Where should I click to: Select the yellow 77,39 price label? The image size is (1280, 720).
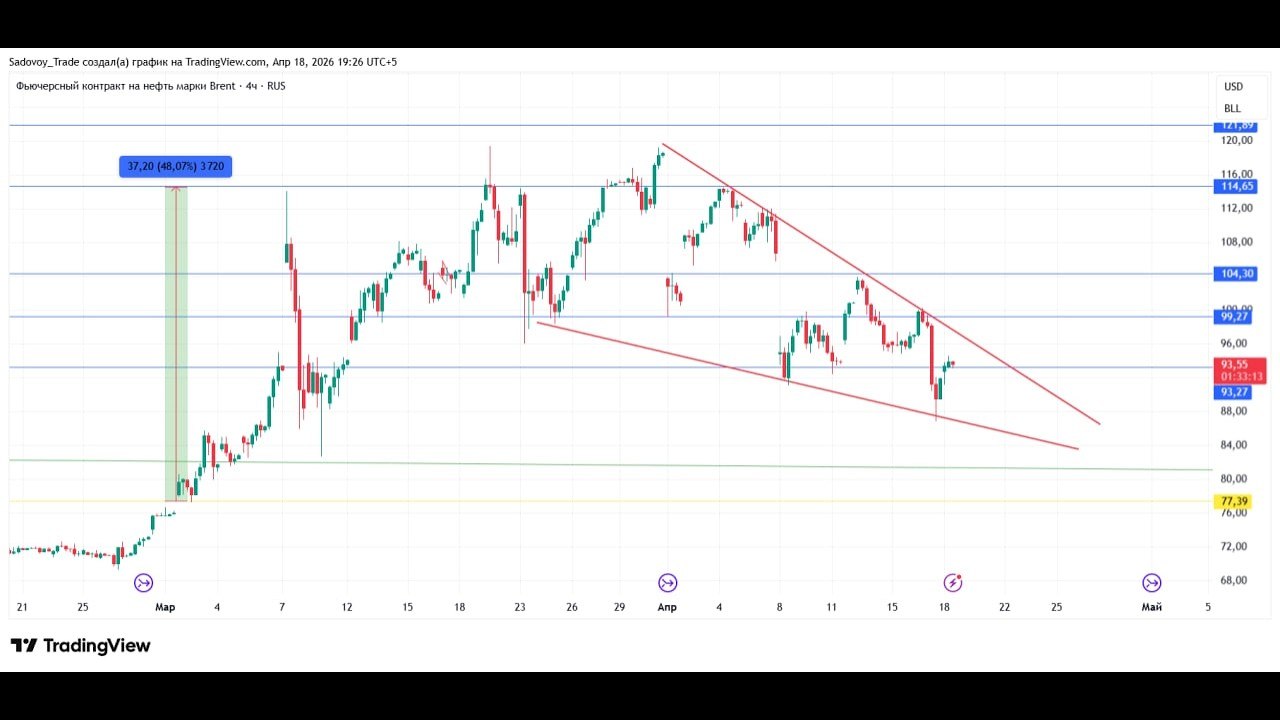1234,501
